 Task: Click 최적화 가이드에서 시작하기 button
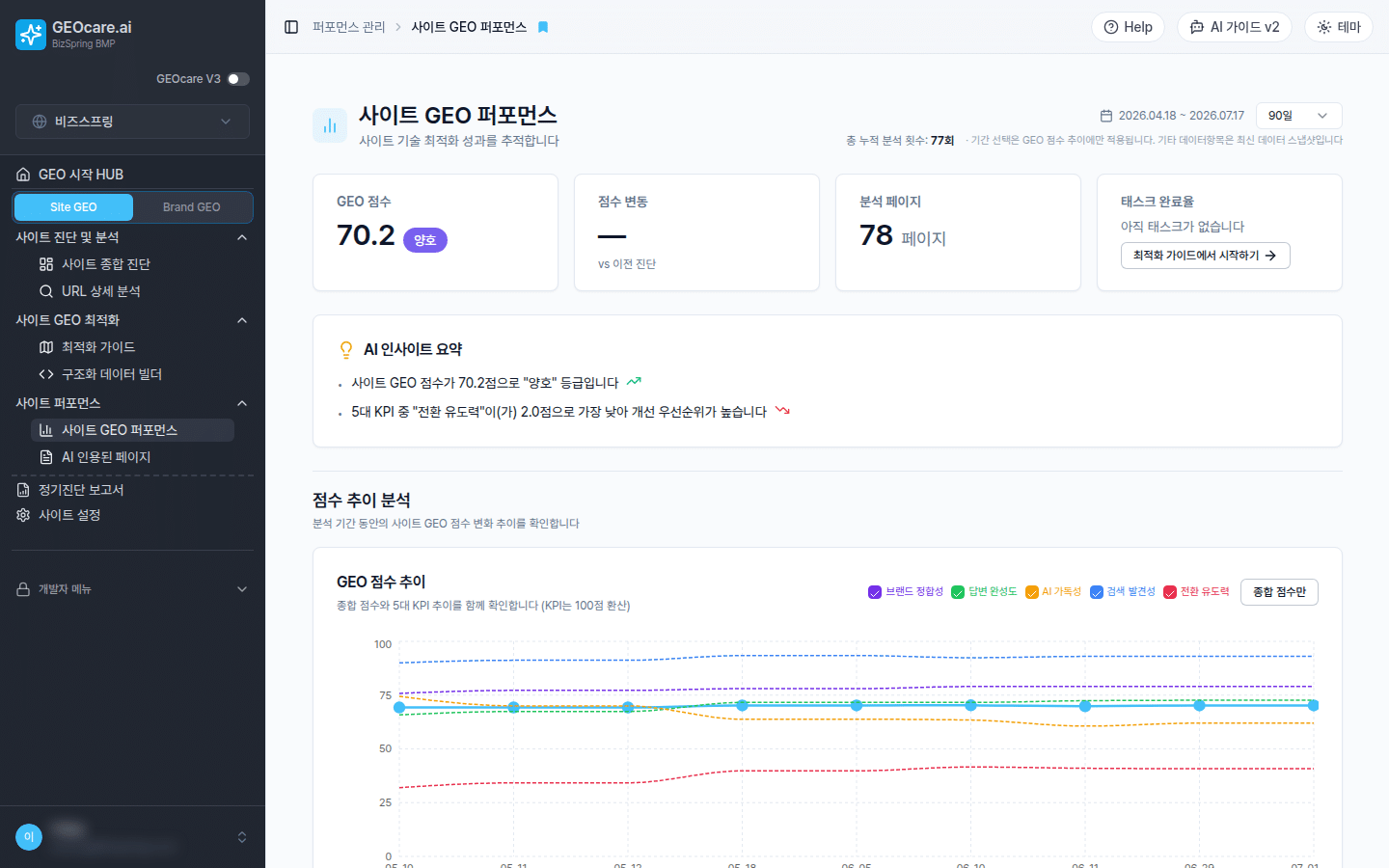[x=1205, y=256]
